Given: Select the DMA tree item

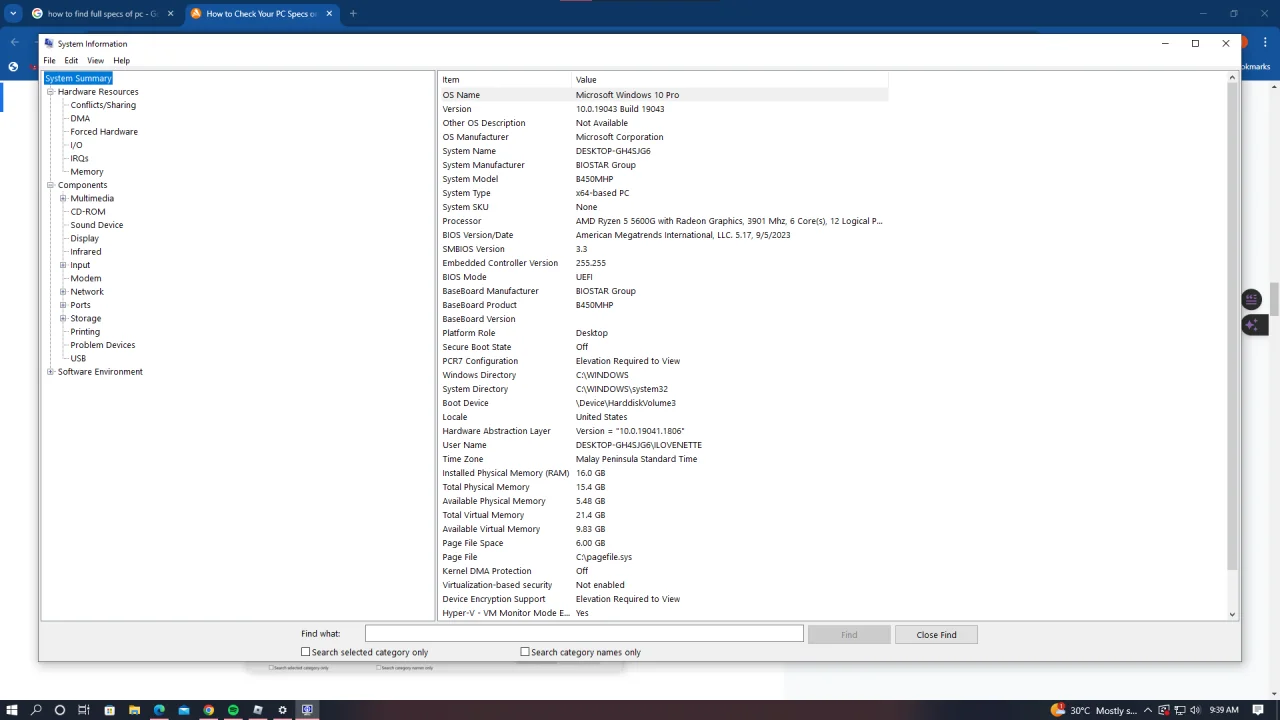Looking at the screenshot, I should [80, 118].
